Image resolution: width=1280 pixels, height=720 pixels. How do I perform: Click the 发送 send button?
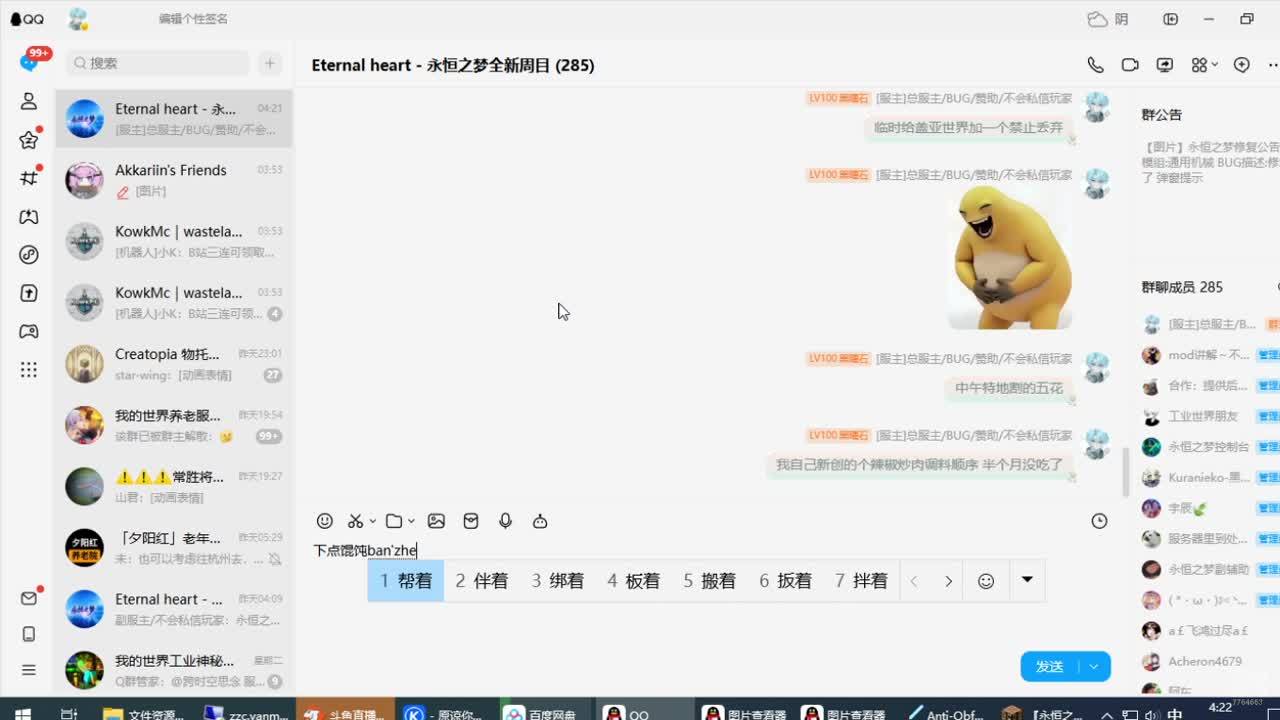[x=1050, y=666]
